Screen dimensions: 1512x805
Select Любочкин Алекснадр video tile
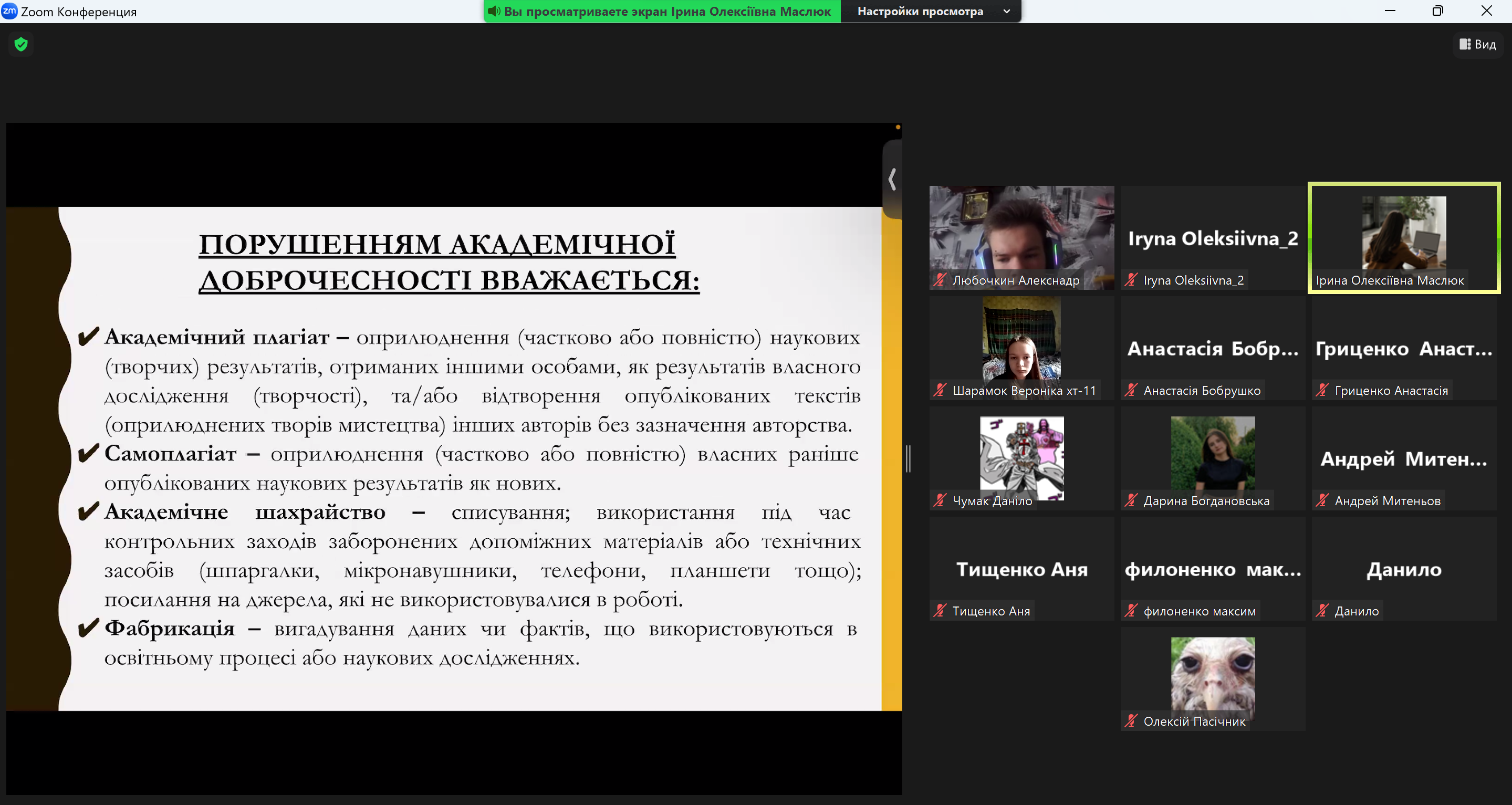(1021, 237)
